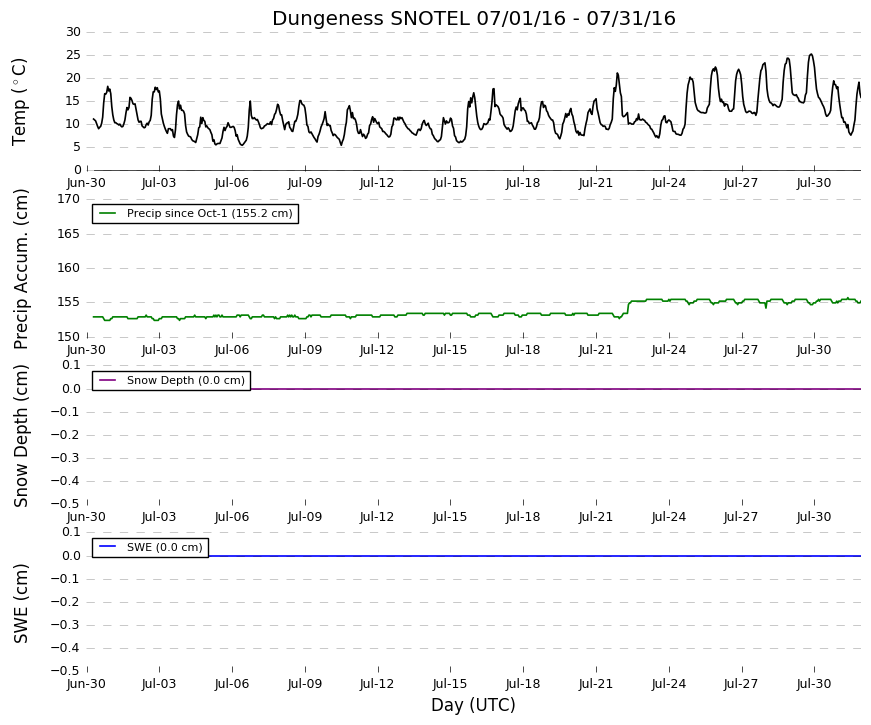871x725 pixels.
Task: Click the SWE (0.0 cm) legend text
Action: (164, 547)
